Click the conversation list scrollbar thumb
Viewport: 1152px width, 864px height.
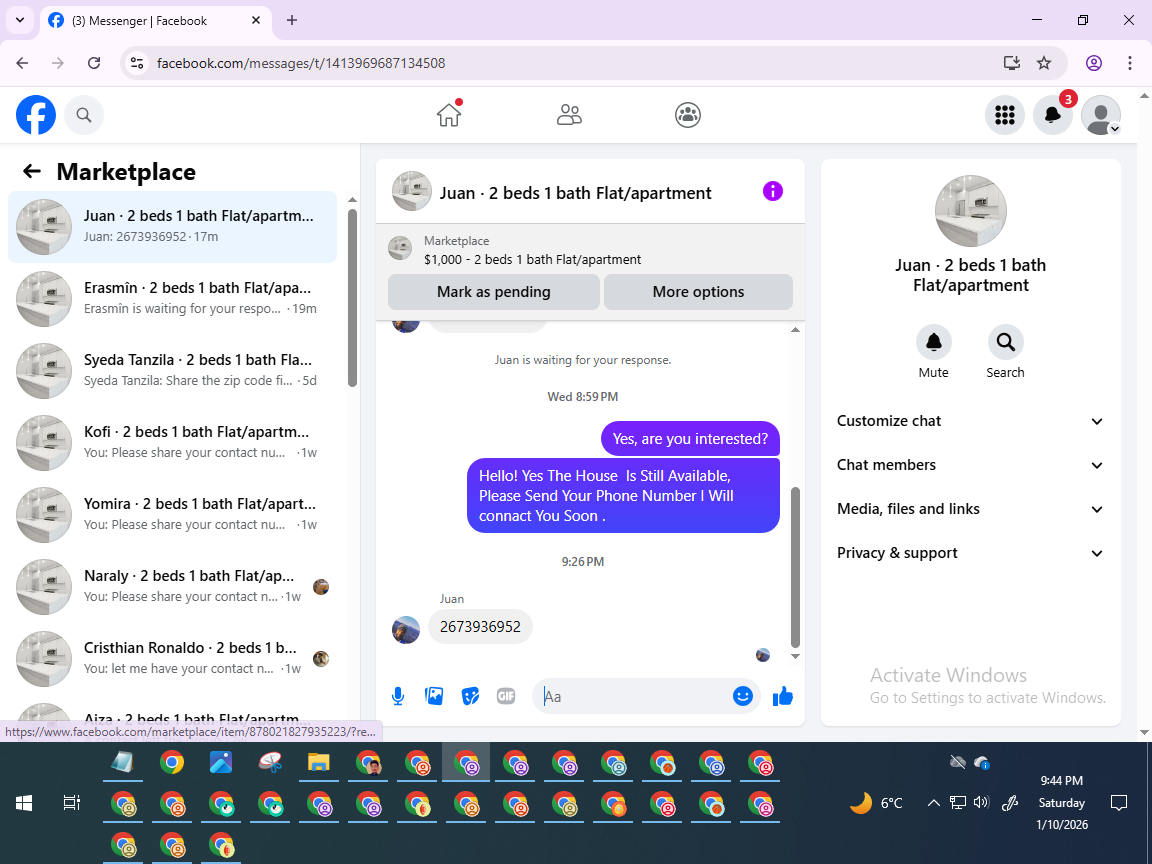pos(353,298)
